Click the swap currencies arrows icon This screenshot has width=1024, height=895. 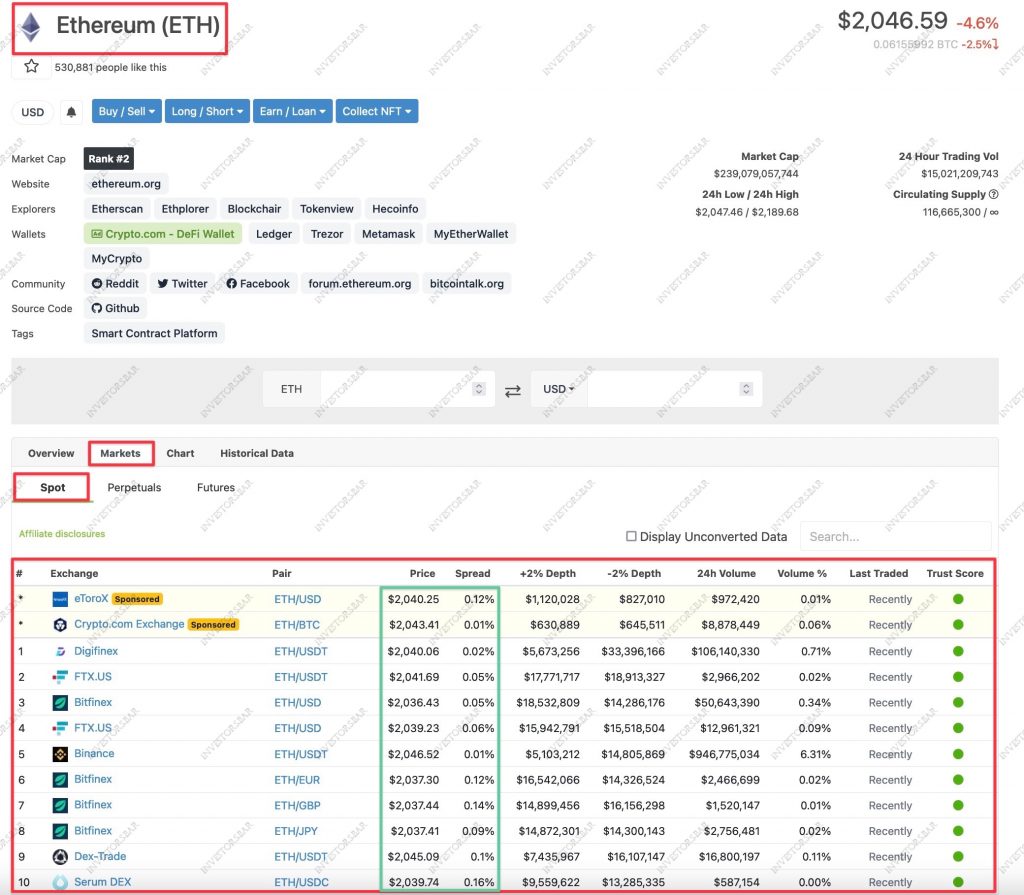click(x=513, y=390)
